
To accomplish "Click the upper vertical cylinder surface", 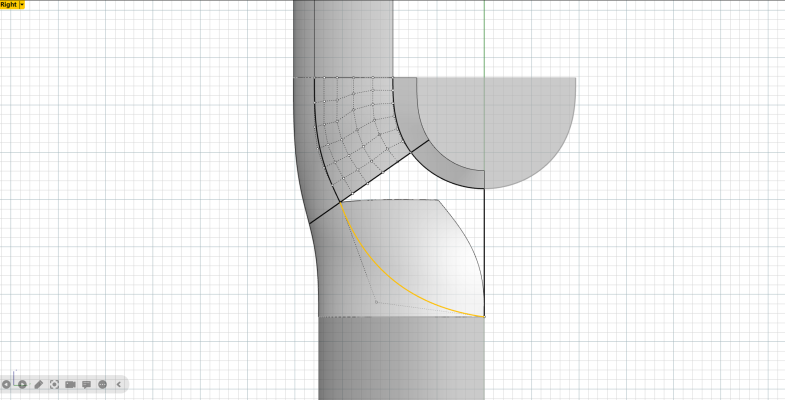I will click(x=350, y=35).
